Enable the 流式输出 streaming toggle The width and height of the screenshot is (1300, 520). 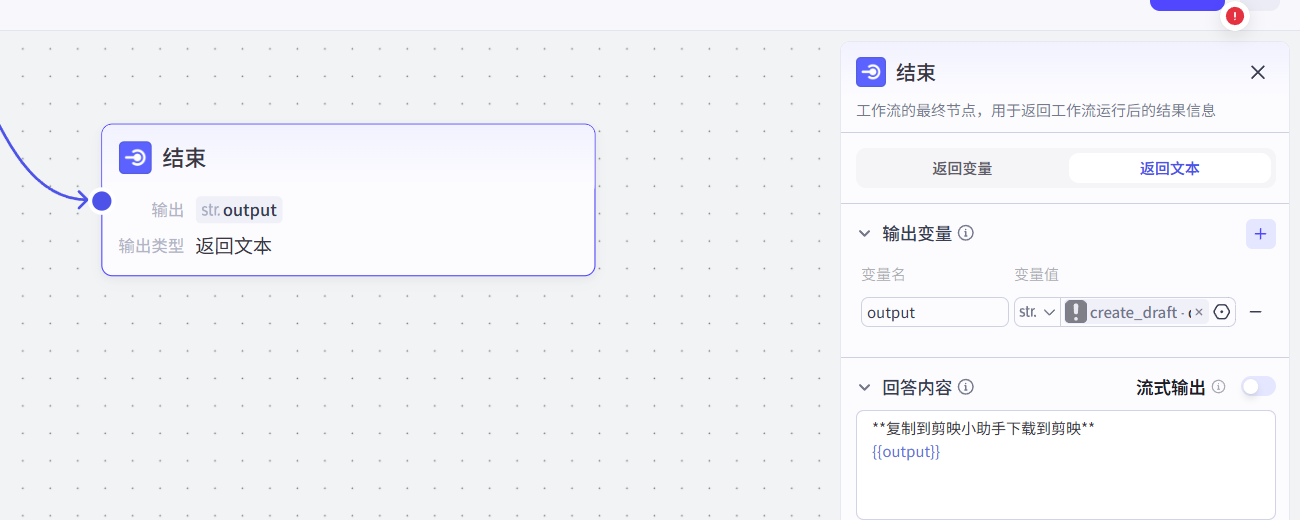tap(1258, 387)
